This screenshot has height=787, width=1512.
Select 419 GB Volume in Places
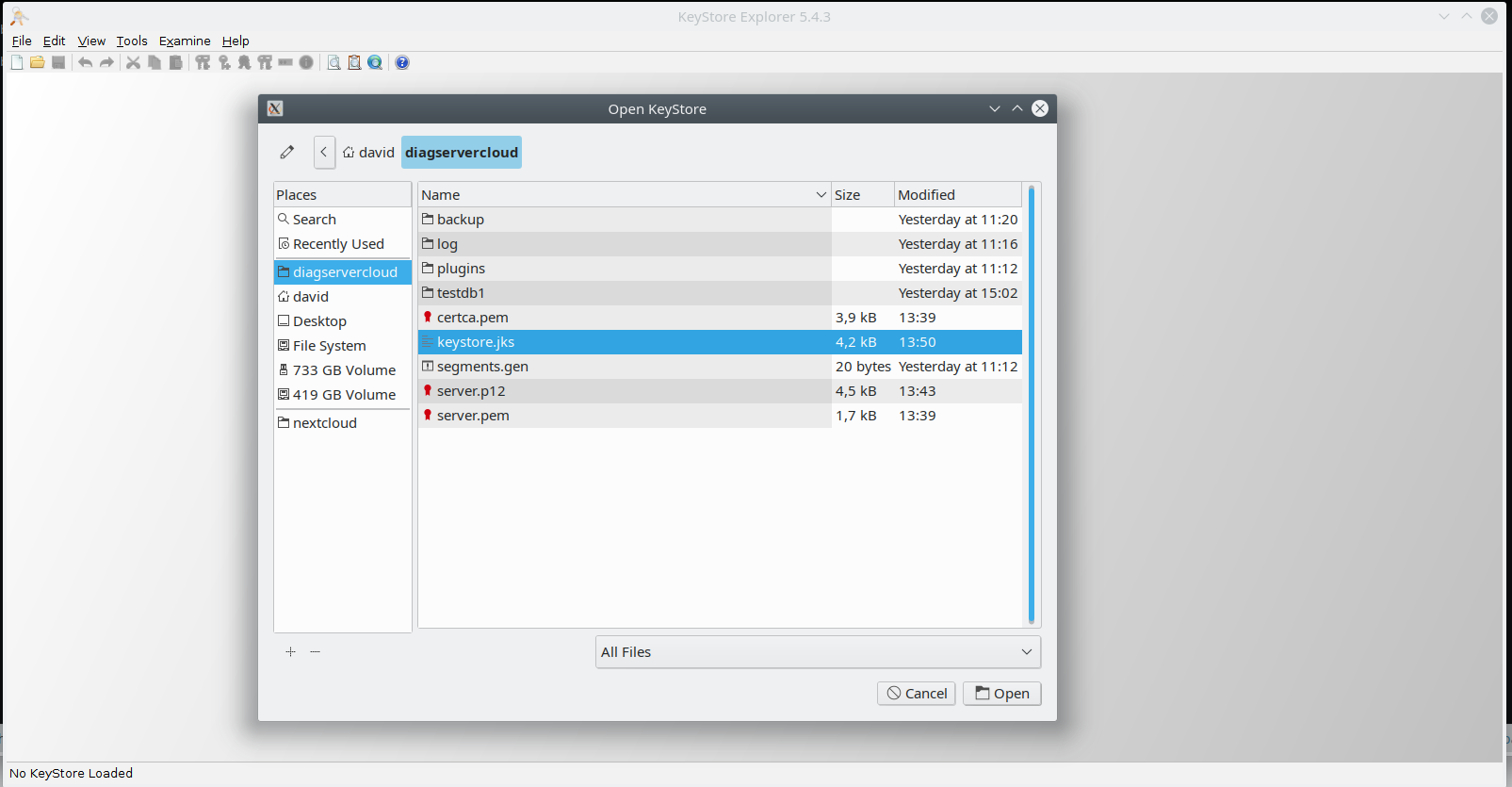[x=343, y=395]
